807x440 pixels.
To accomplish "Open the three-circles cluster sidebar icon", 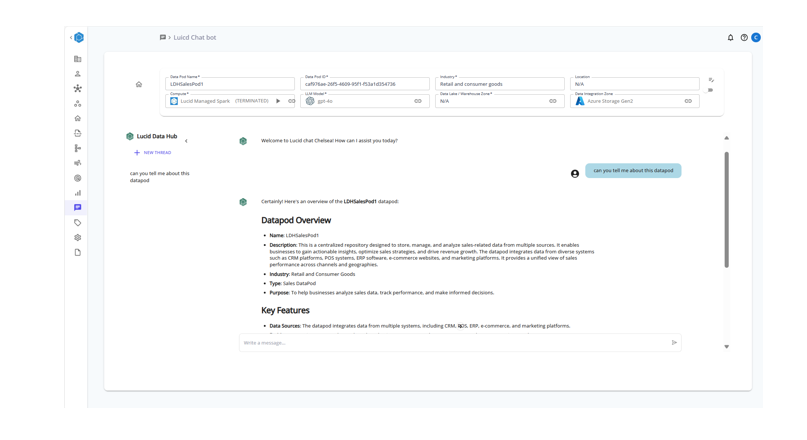I will (78, 103).
